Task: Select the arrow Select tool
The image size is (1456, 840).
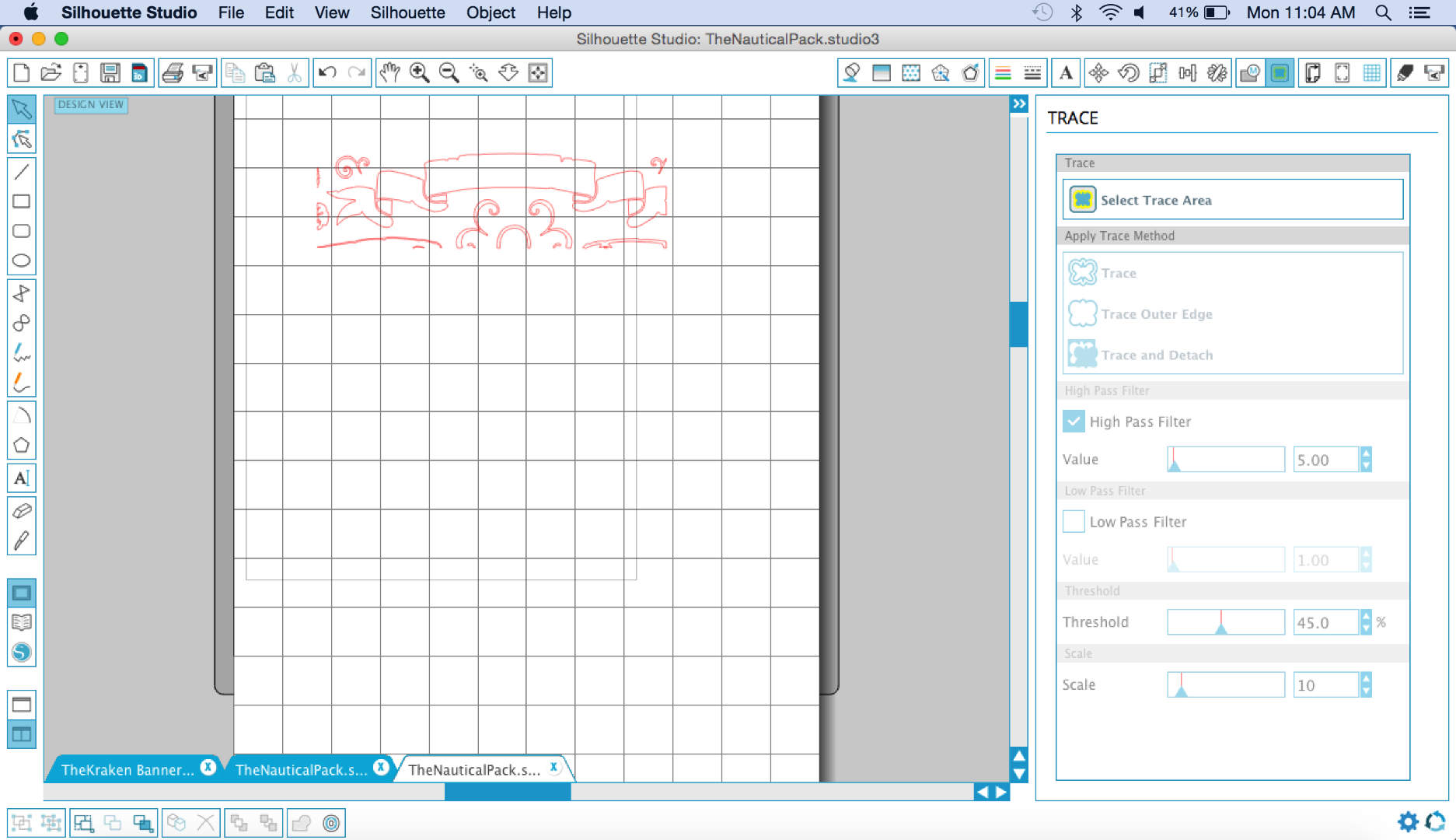Action: point(22,110)
